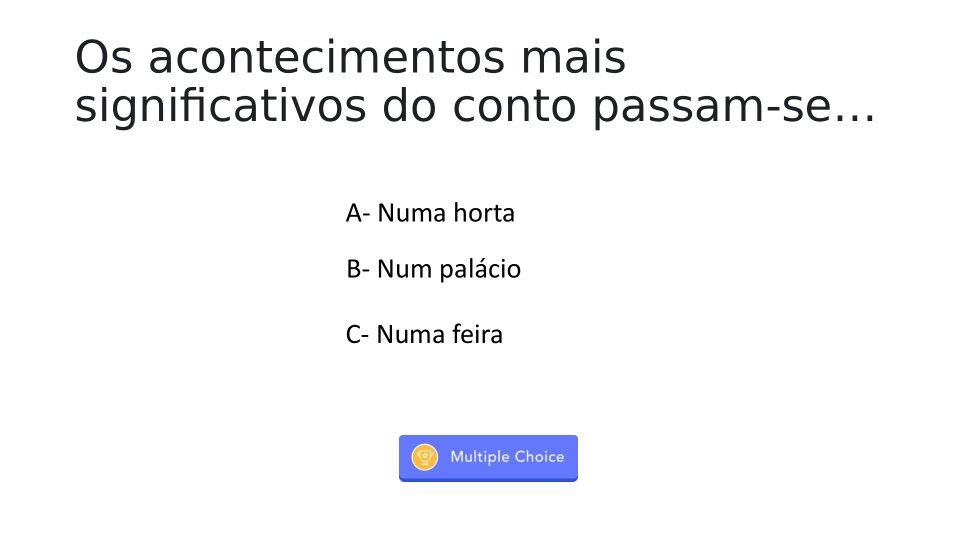Click the letter "C-" option marker
Image resolution: width=978 pixels, height=550 pixels.
point(358,334)
